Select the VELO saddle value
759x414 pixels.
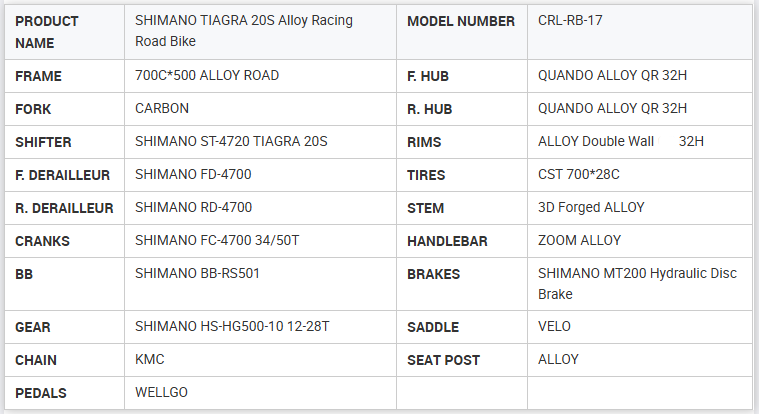pyautogui.click(x=555, y=327)
